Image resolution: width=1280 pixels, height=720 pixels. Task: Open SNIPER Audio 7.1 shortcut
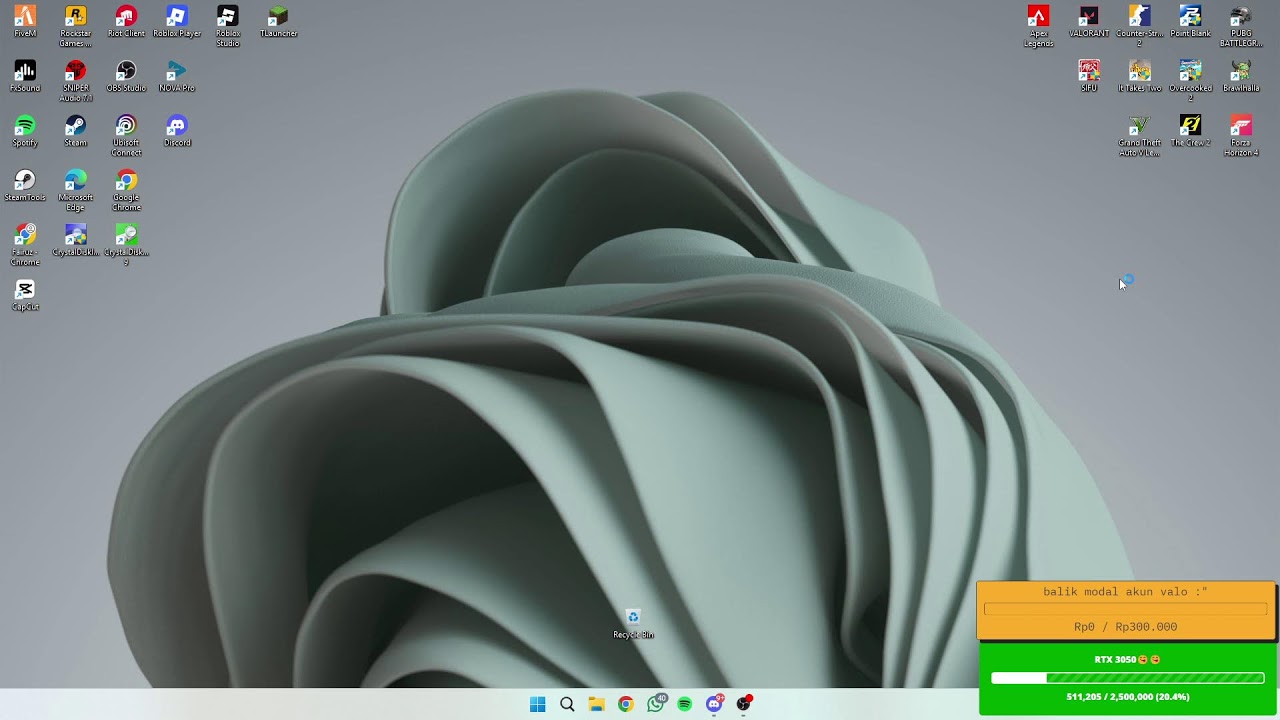pyautogui.click(x=75, y=81)
